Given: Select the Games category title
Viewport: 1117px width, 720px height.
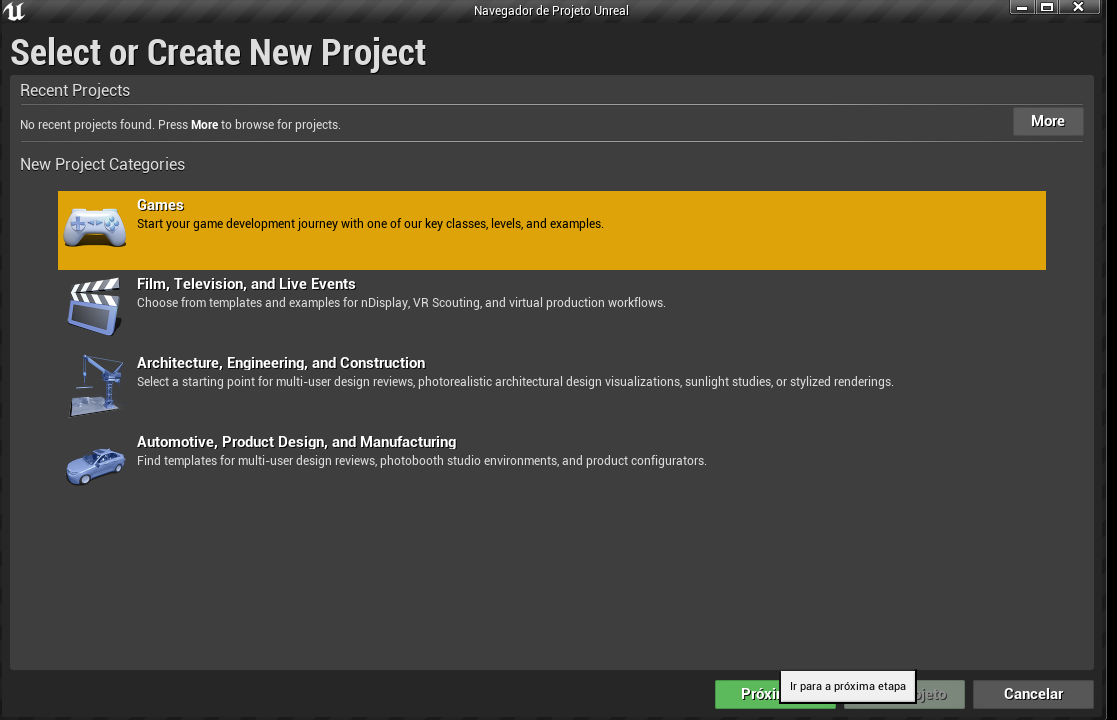Looking at the screenshot, I should pyautogui.click(x=160, y=205).
